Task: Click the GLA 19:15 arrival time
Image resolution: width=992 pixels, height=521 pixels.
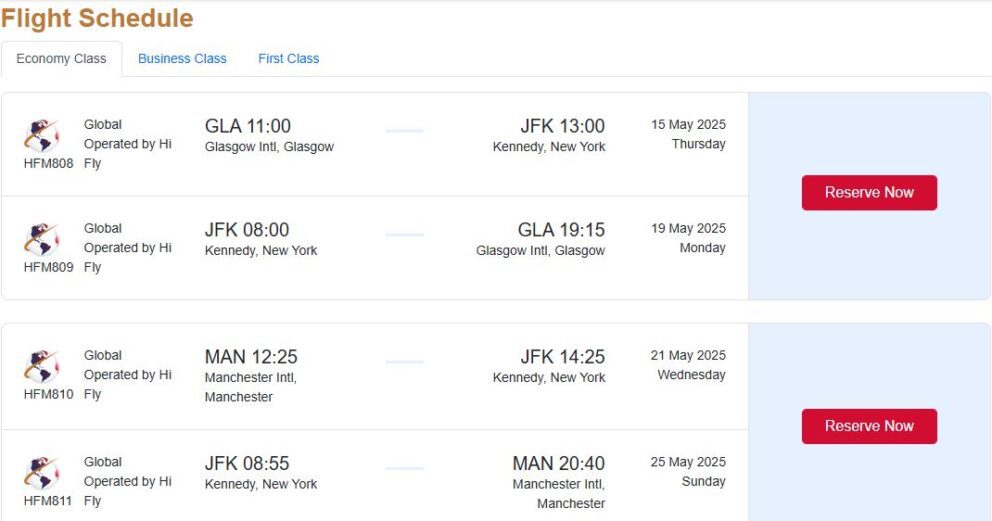Action: pos(561,230)
